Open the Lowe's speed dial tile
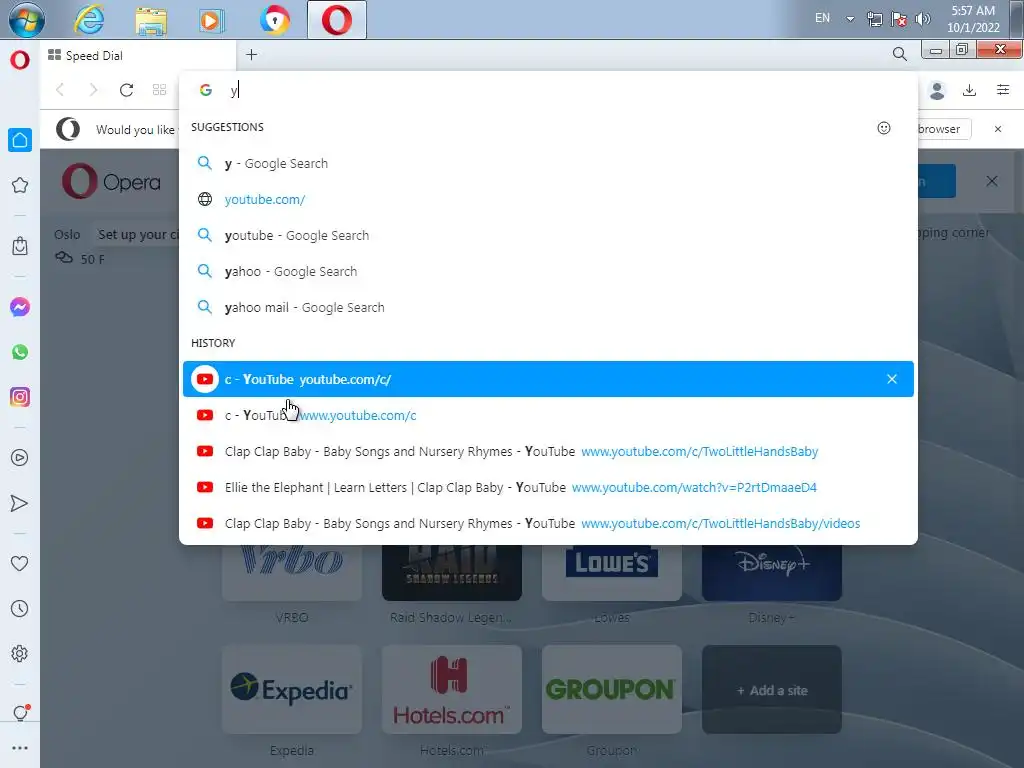Image resolution: width=1024 pixels, height=768 pixels. click(x=612, y=573)
